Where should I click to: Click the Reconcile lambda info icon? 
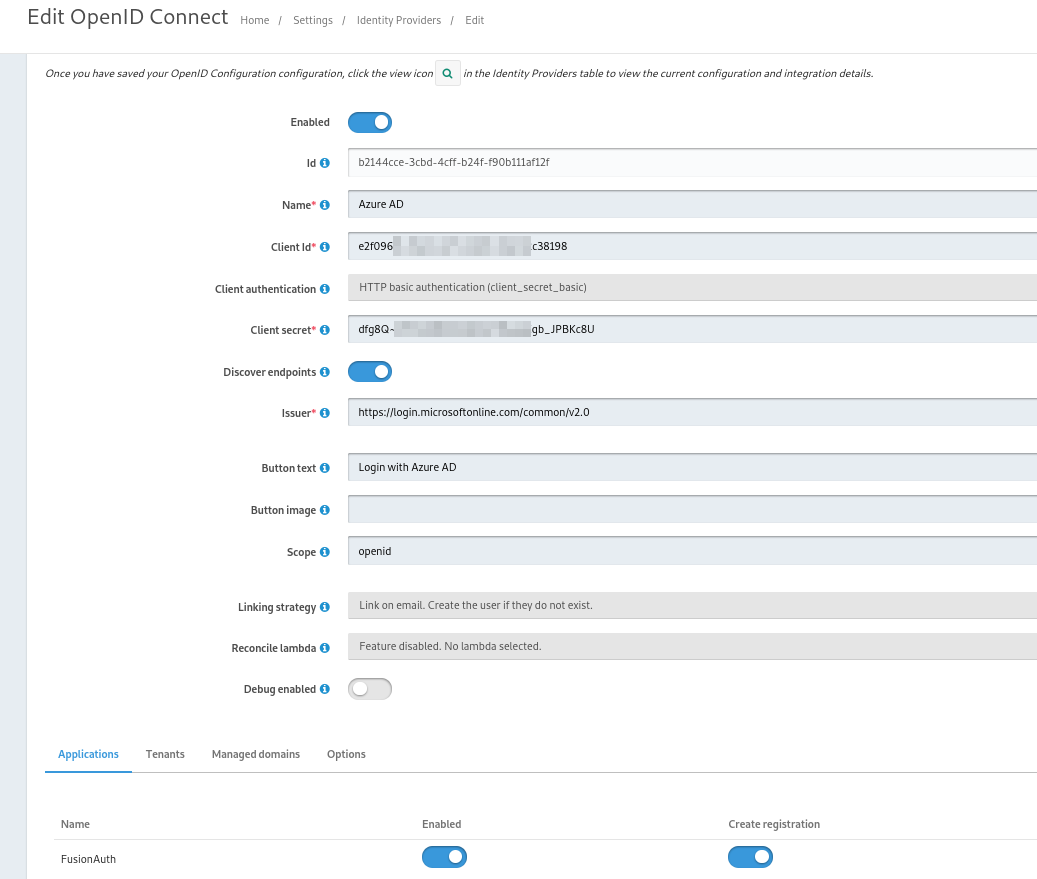(x=325, y=648)
